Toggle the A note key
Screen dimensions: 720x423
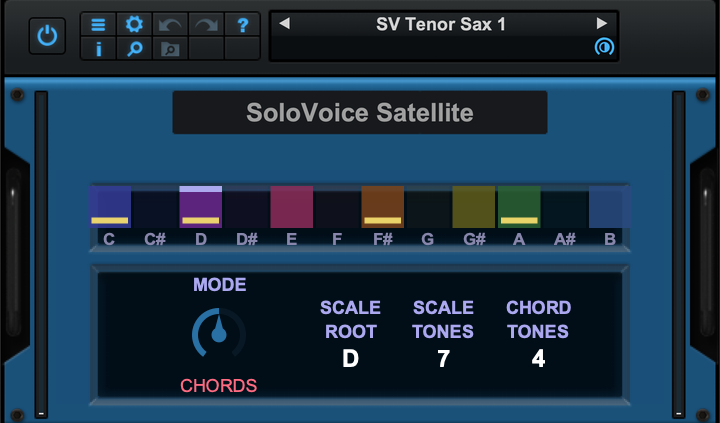click(x=519, y=207)
